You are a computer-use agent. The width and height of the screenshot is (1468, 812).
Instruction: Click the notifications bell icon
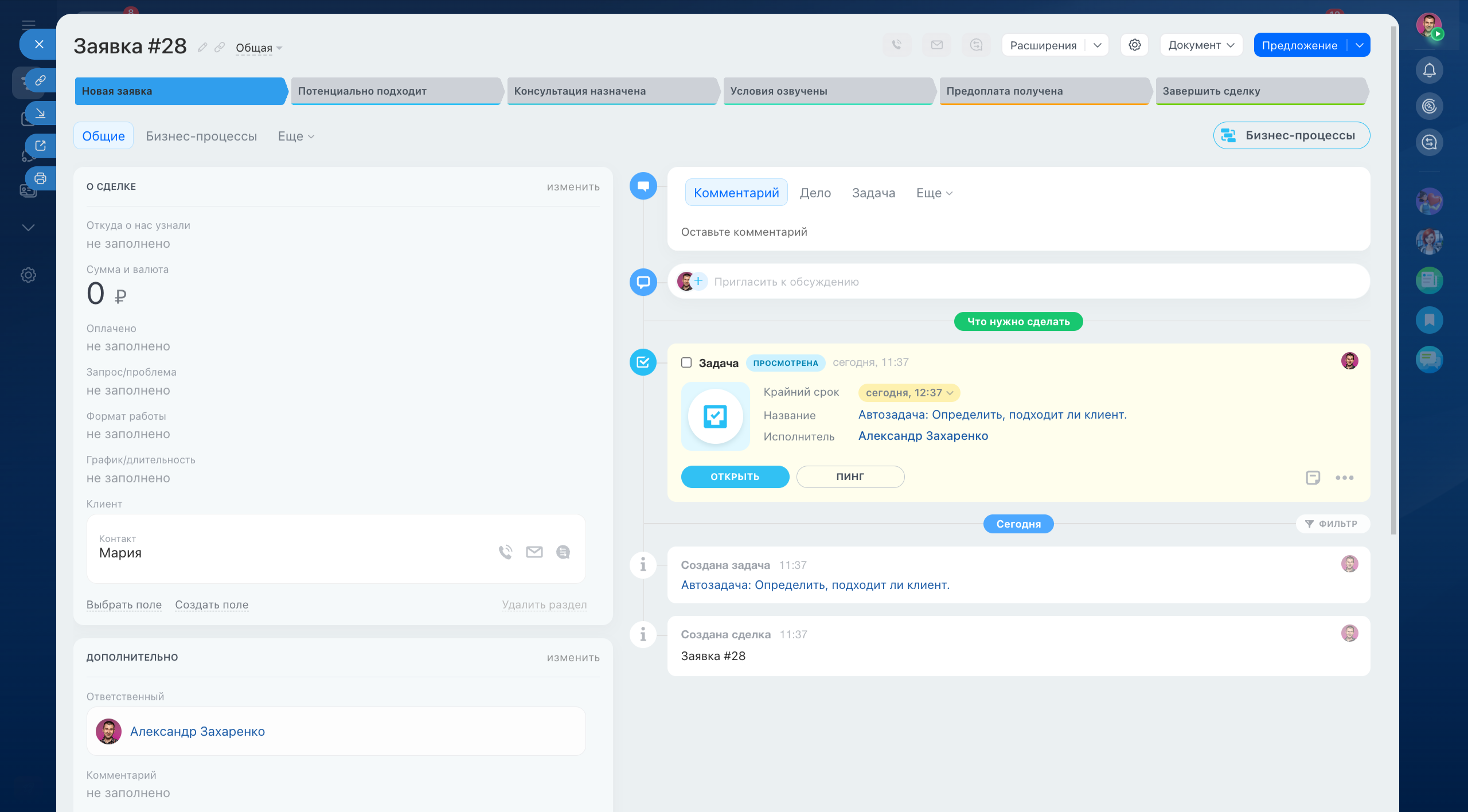(x=1429, y=70)
